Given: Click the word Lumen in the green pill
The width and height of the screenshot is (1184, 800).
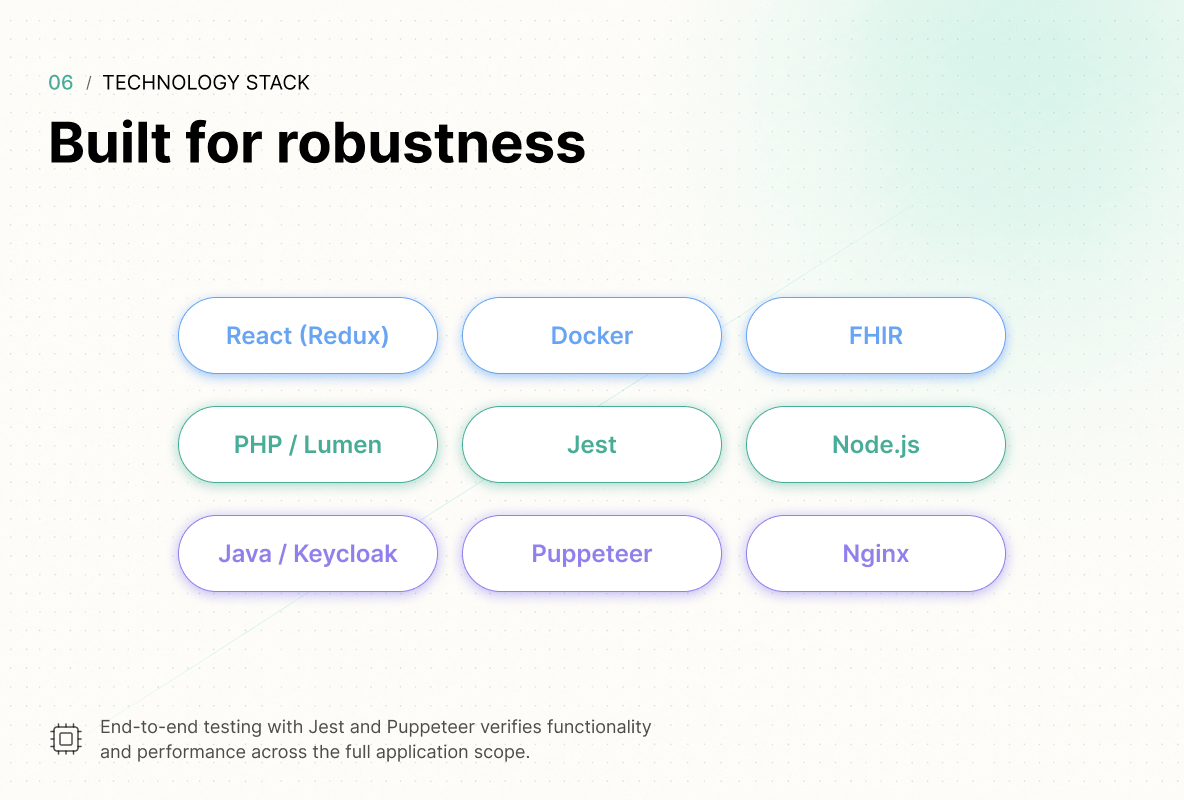Looking at the screenshot, I should pos(343,445).
